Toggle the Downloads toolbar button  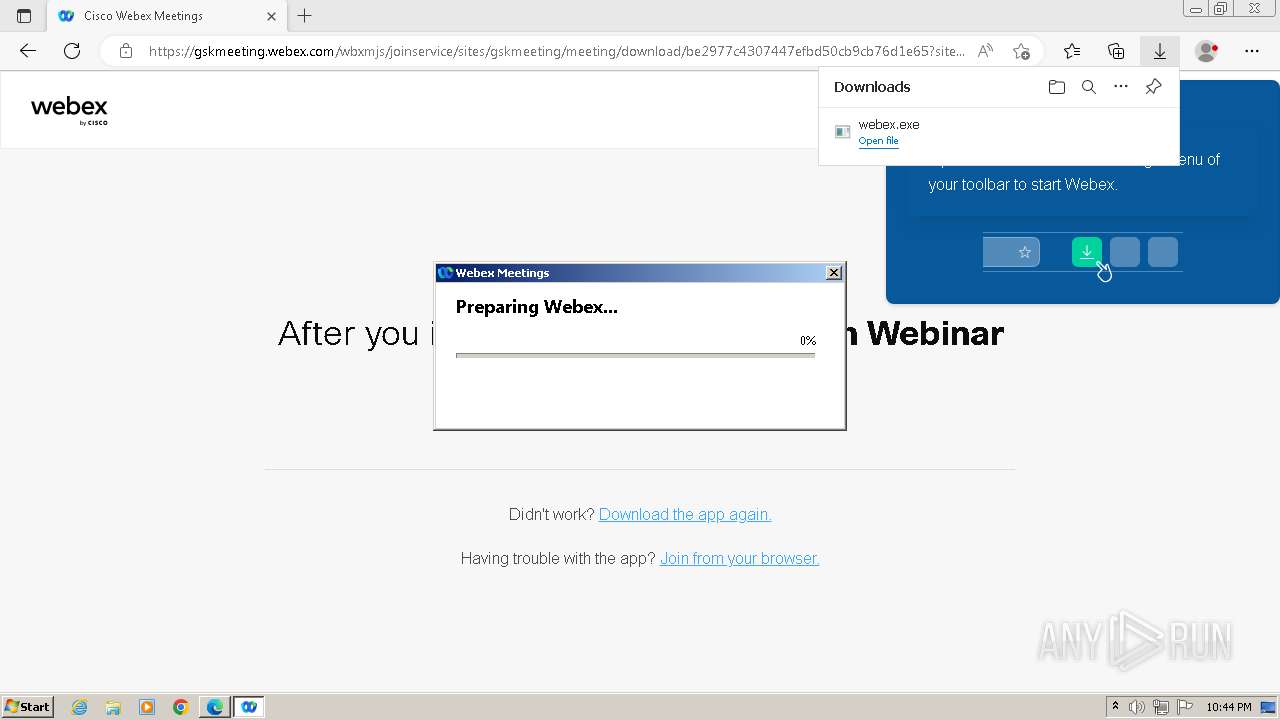(x=1160, y=51)
